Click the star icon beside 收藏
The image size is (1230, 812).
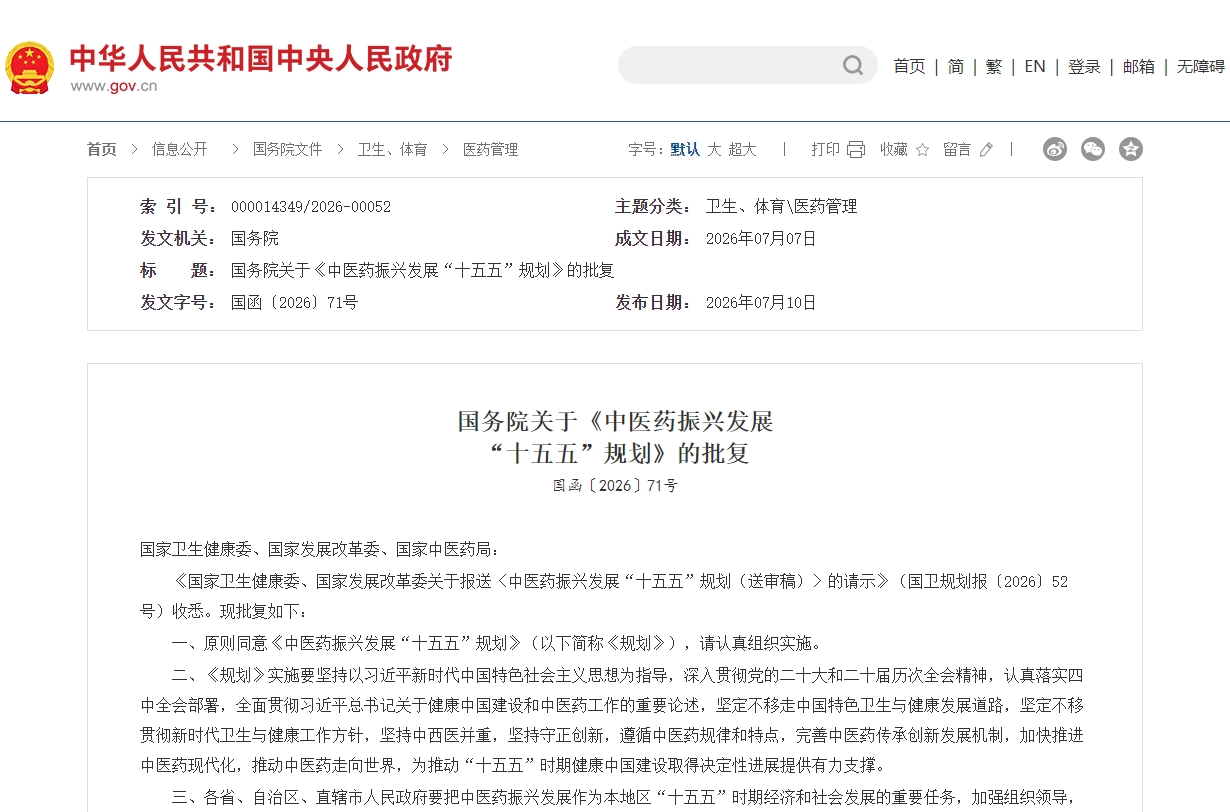pyautogui.click(x=922, y=150)
